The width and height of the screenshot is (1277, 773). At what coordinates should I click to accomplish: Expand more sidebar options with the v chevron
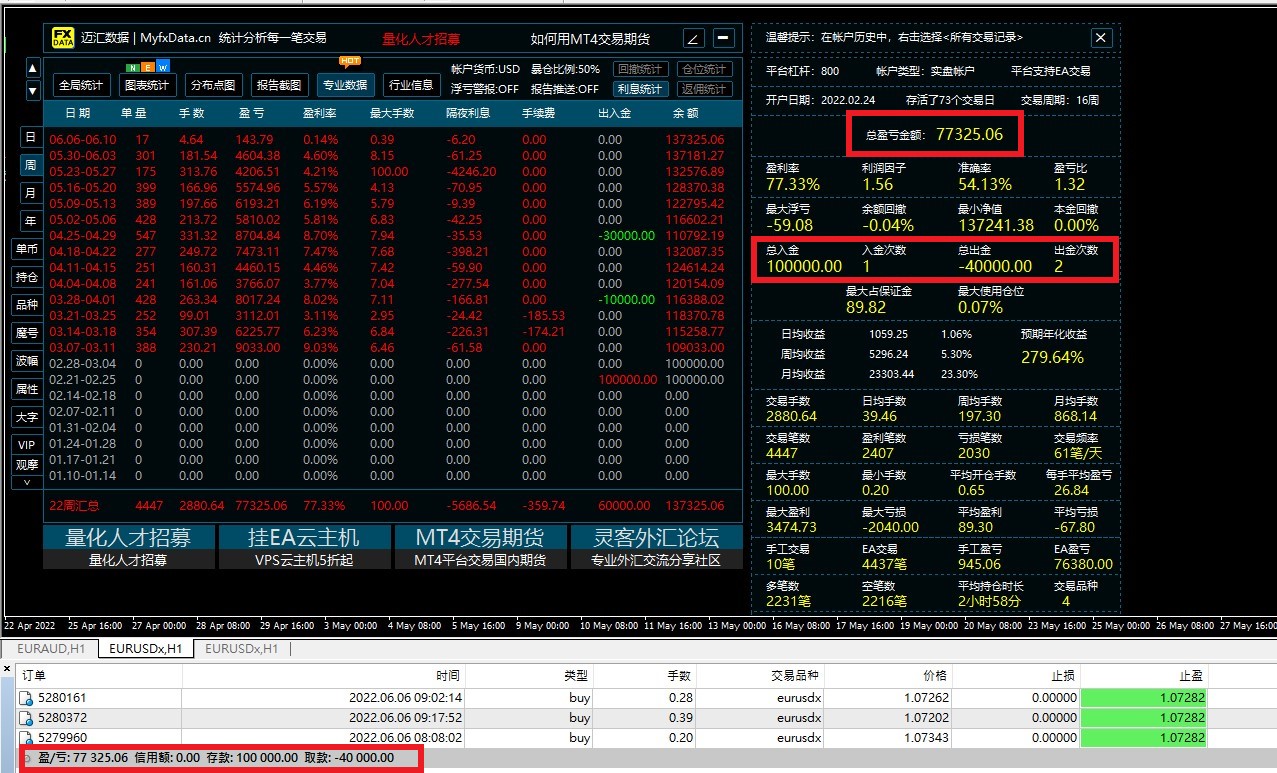(x=27, y=482)
